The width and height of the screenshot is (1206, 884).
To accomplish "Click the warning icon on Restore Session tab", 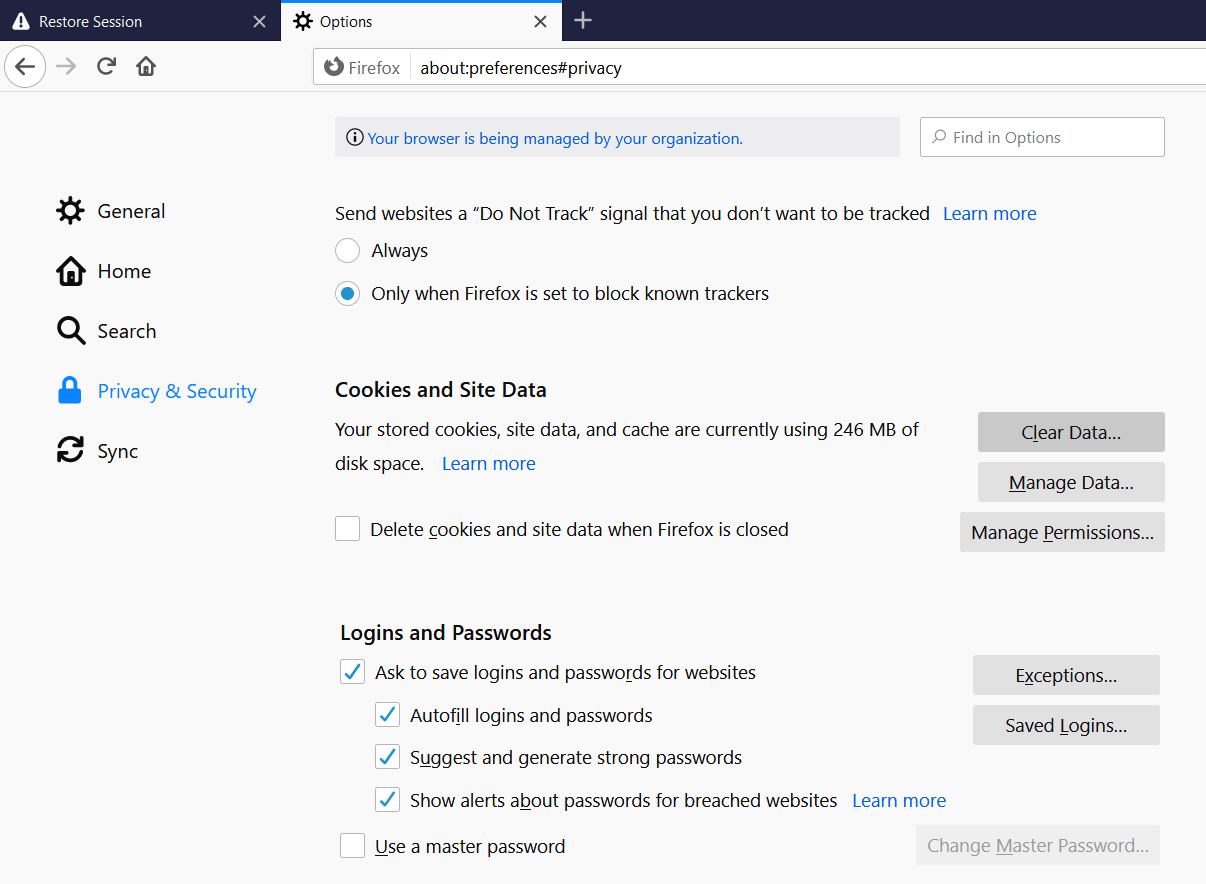I will tap(21, 21).
